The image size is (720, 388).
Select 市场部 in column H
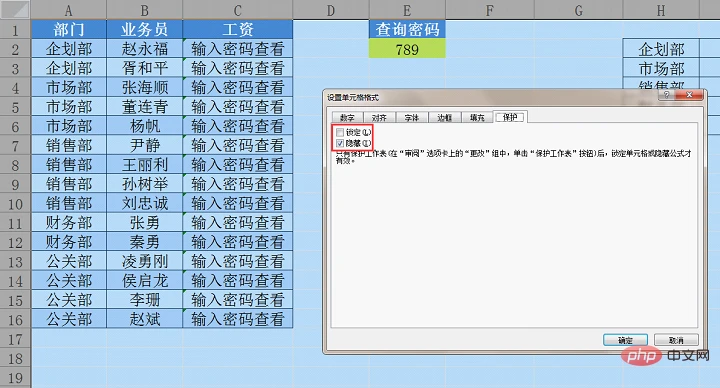[x=661, y=68]
